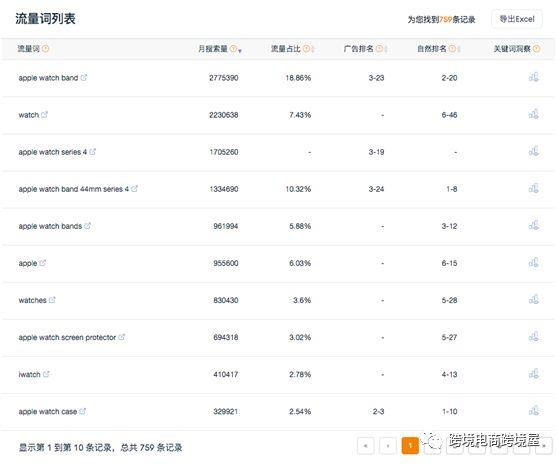Click traffic share value 18.86%

coord(298,78)
